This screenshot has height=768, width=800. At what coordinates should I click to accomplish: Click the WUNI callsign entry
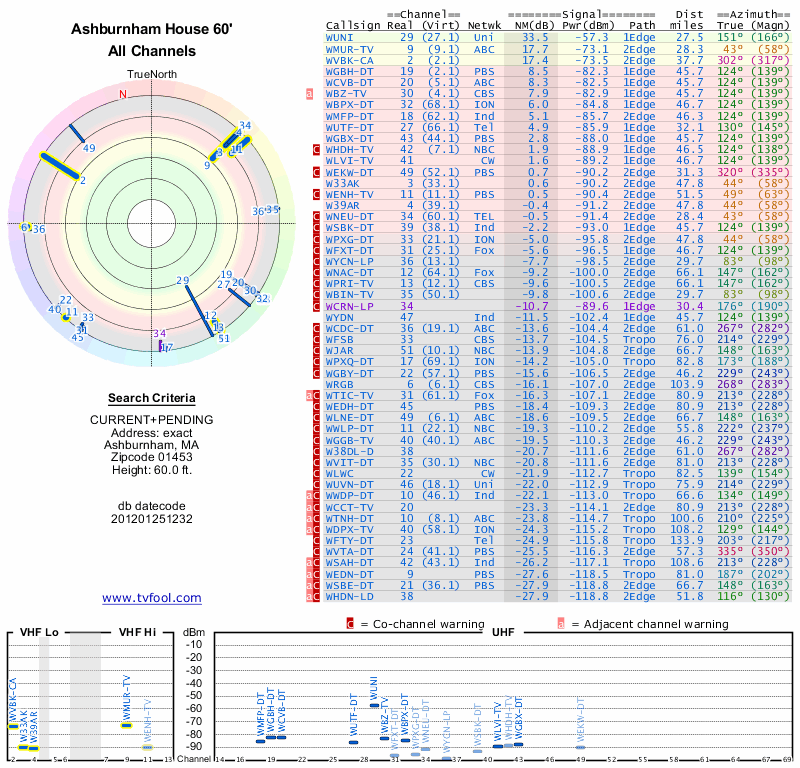pos(339,38)
